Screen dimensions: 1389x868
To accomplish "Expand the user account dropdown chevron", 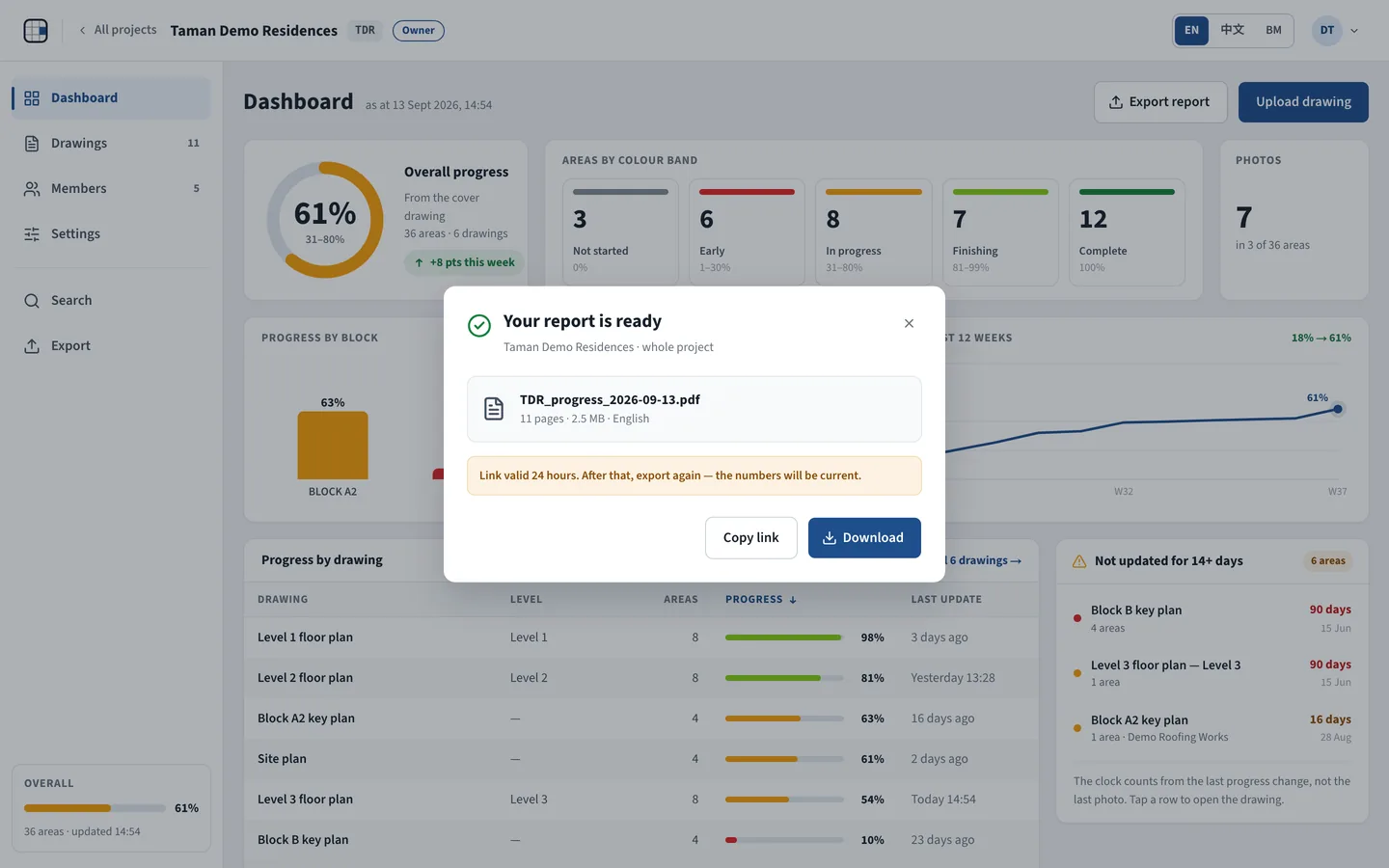I will tap(1354, 31).
